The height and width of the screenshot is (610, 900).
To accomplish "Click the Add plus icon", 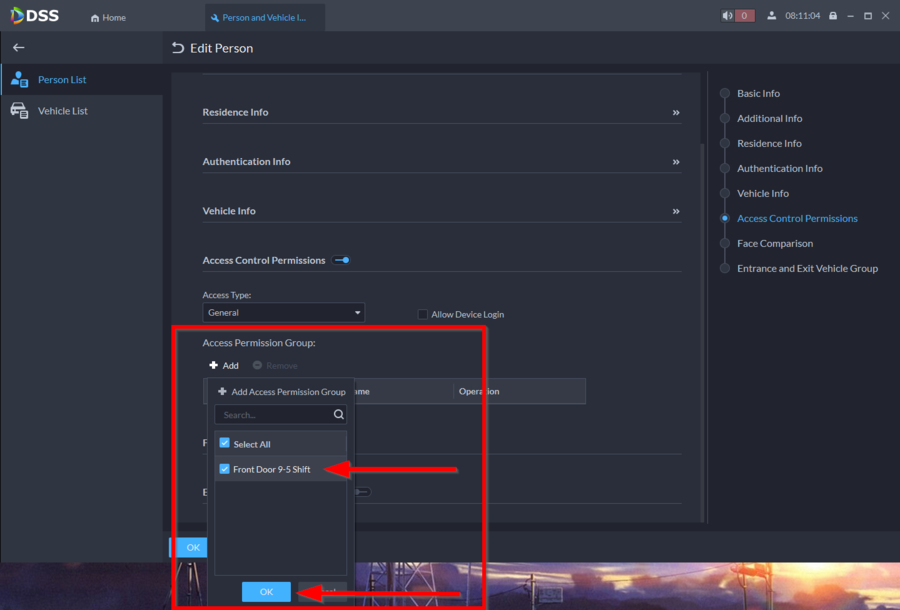I will (214, 366).
